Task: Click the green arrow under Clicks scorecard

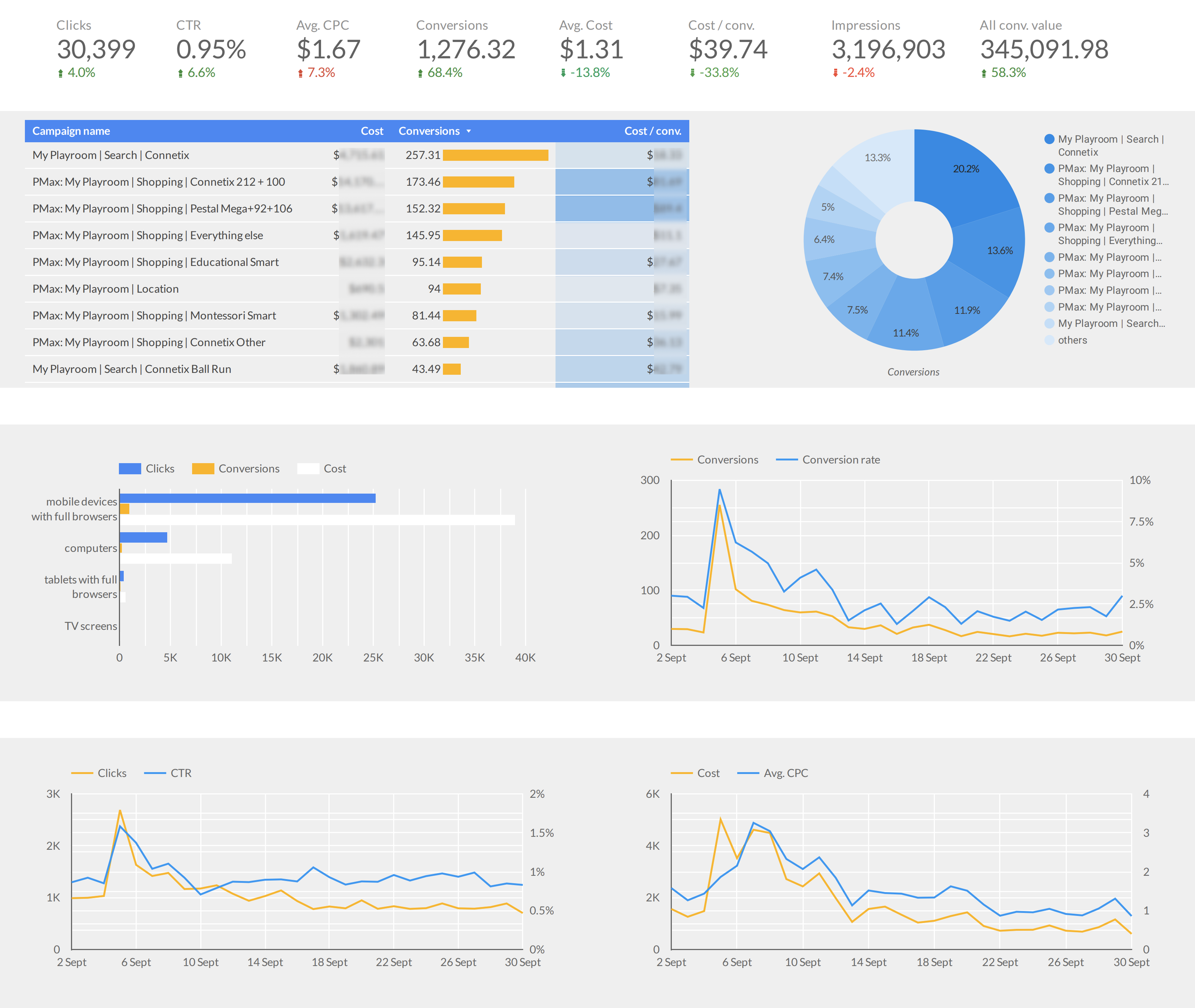Action: [x=61, y=73]
